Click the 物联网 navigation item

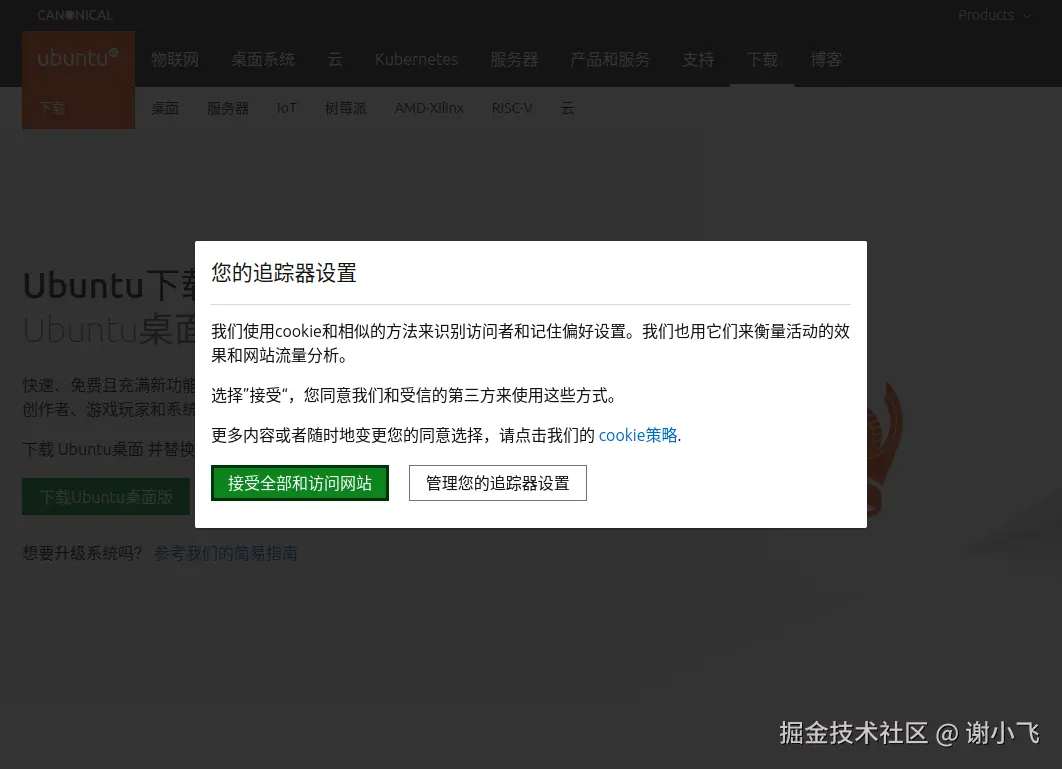[175, 59]
